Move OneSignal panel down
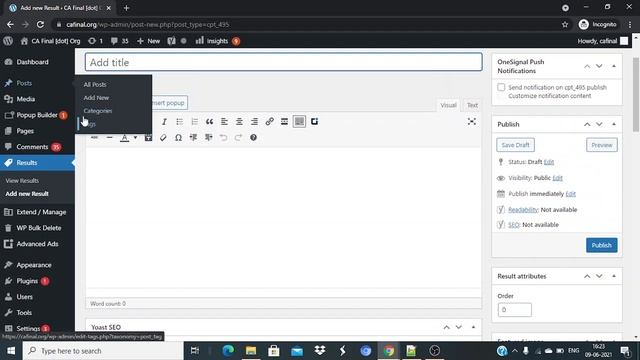Screen dimensions: 640x360 pos(599,66)
